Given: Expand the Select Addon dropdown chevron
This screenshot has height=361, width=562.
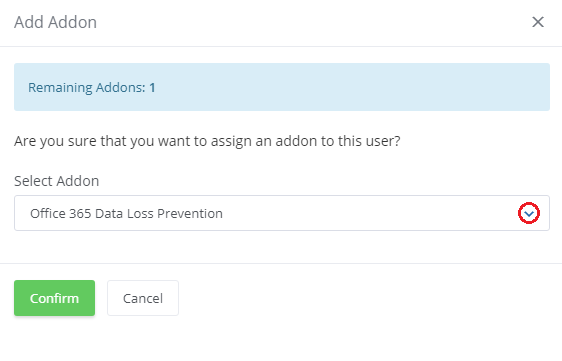Looking at the screenshot, I should tap(529, 213).
